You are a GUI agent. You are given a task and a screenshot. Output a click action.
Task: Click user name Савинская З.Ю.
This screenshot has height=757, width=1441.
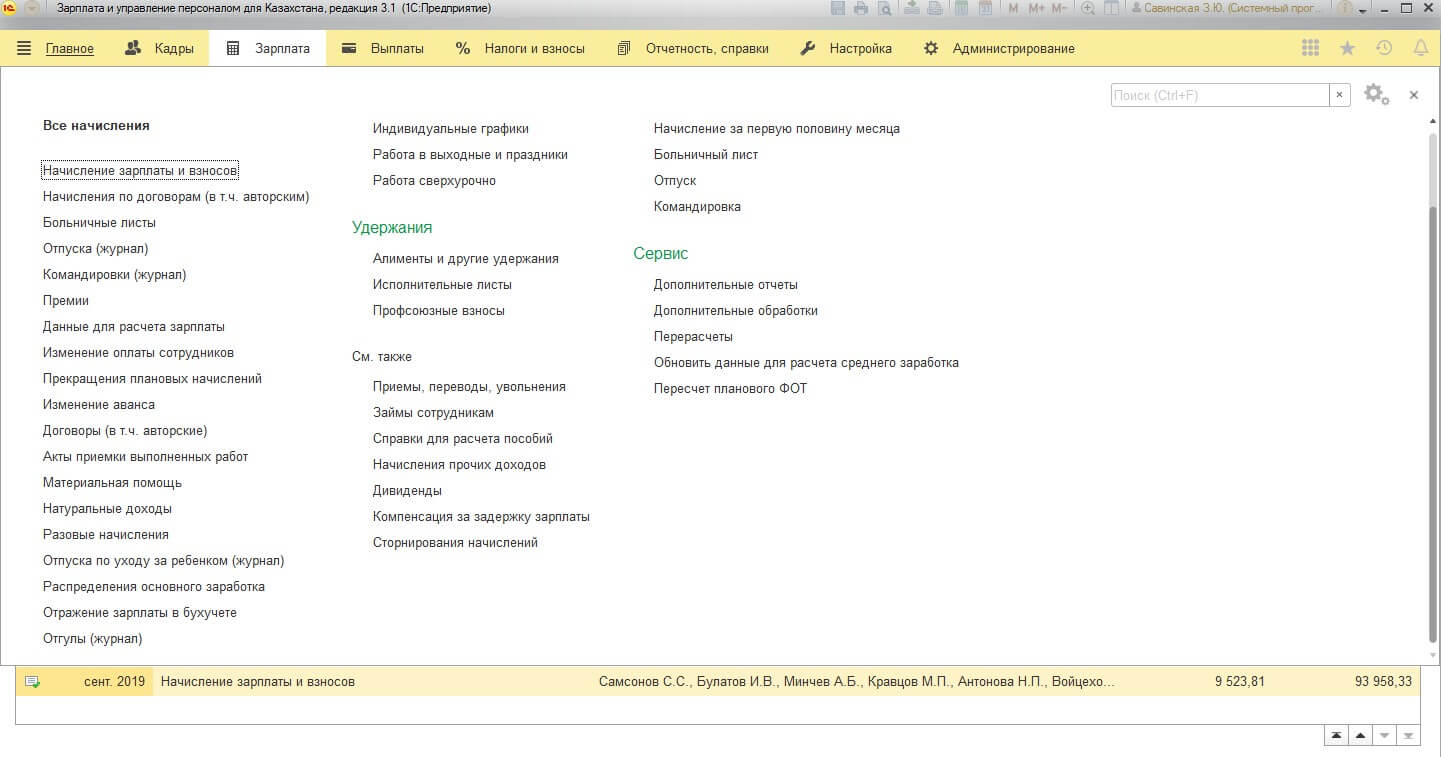point(1229,9)
